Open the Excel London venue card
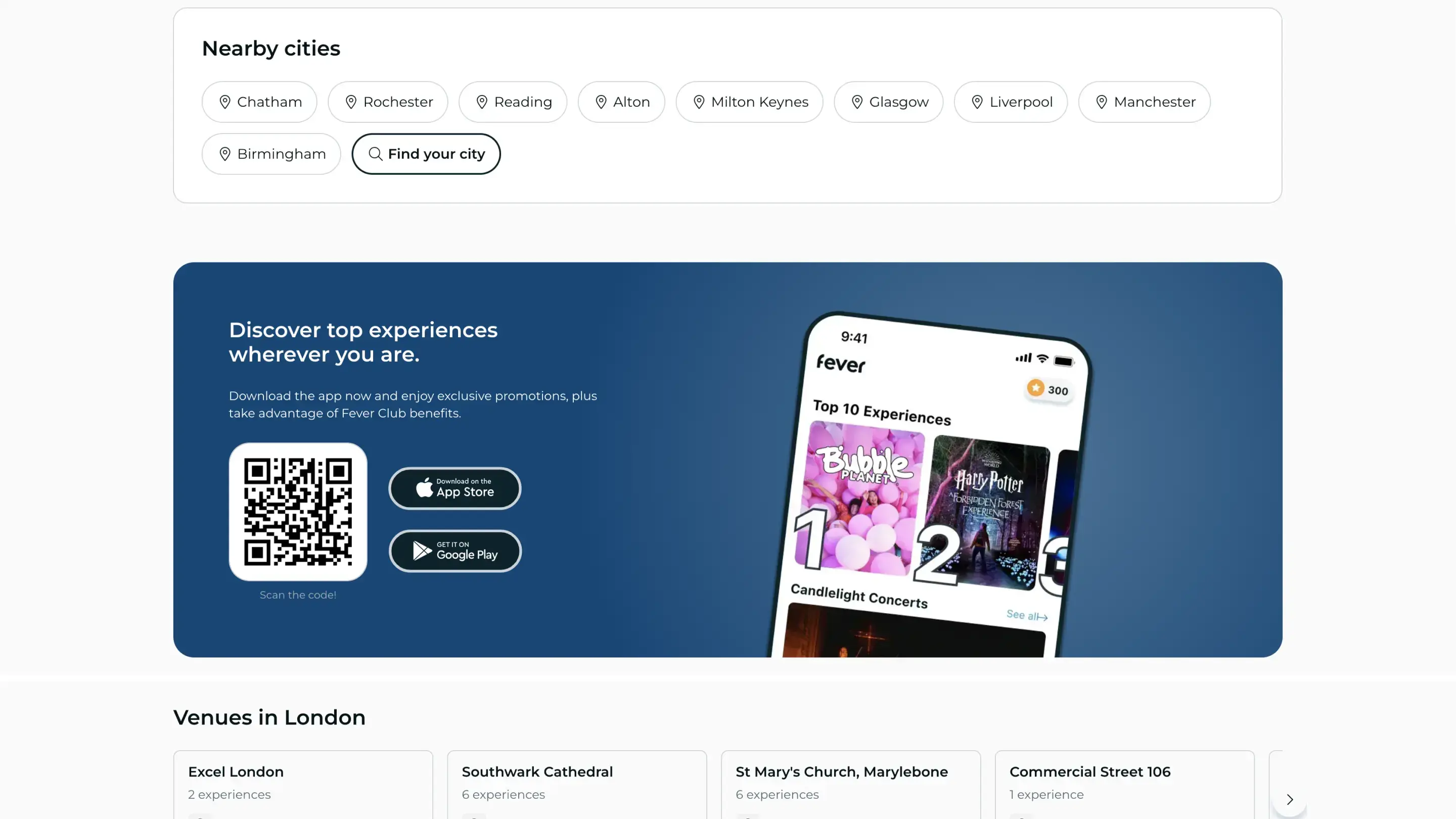This screenshot has height=819, width=1456. (303, 785)
